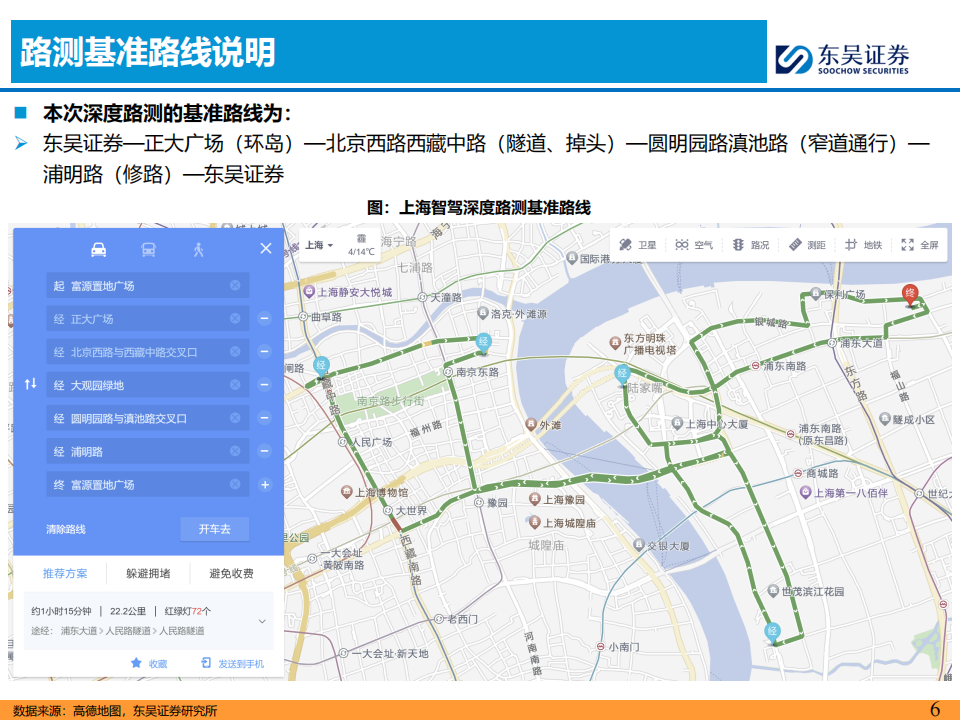Remove the 圆明园路与滇池路交叉口 waypoint
This screenshot has width=960, height=720.
point(264,418)
